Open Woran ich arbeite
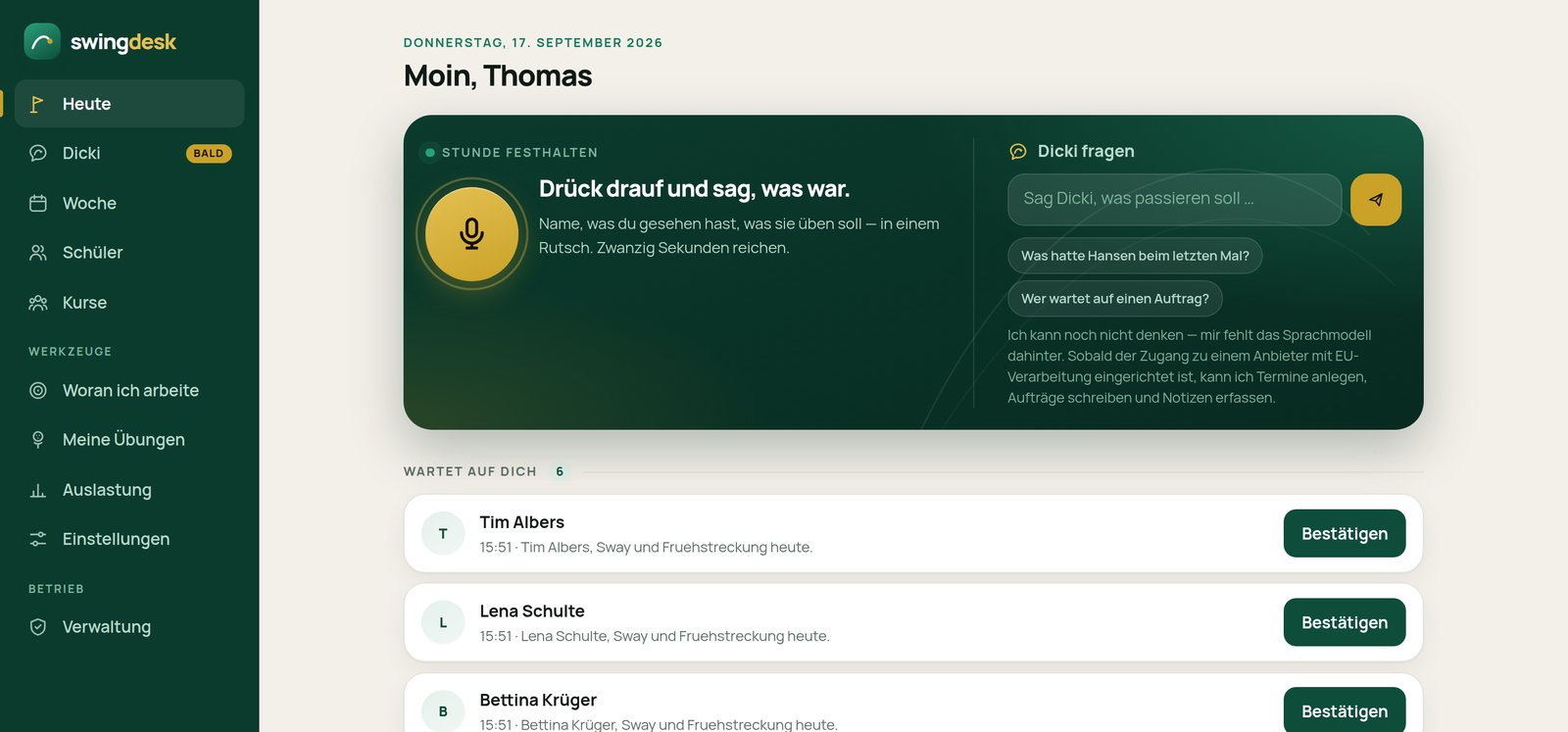The image size is (1568, 732). coord(129,390)
